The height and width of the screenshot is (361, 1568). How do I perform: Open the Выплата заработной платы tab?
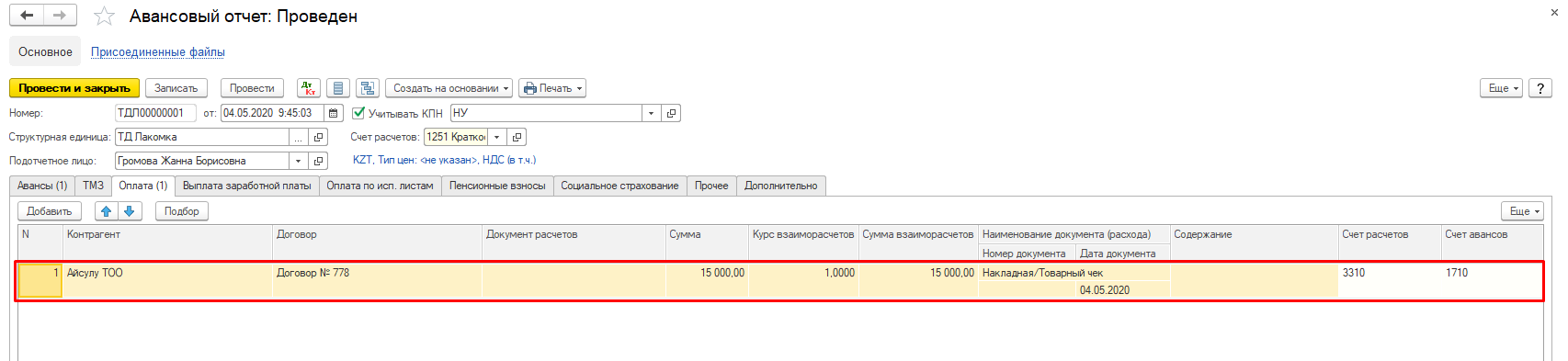[247, 186]
